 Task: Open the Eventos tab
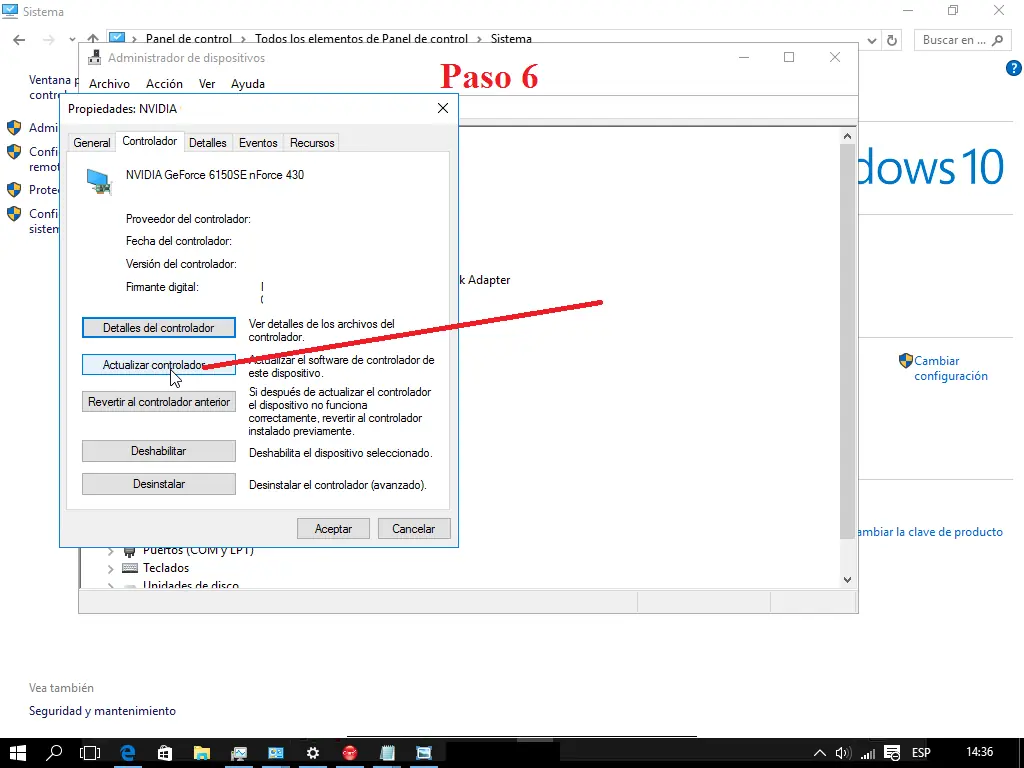(x=258, y=142)
